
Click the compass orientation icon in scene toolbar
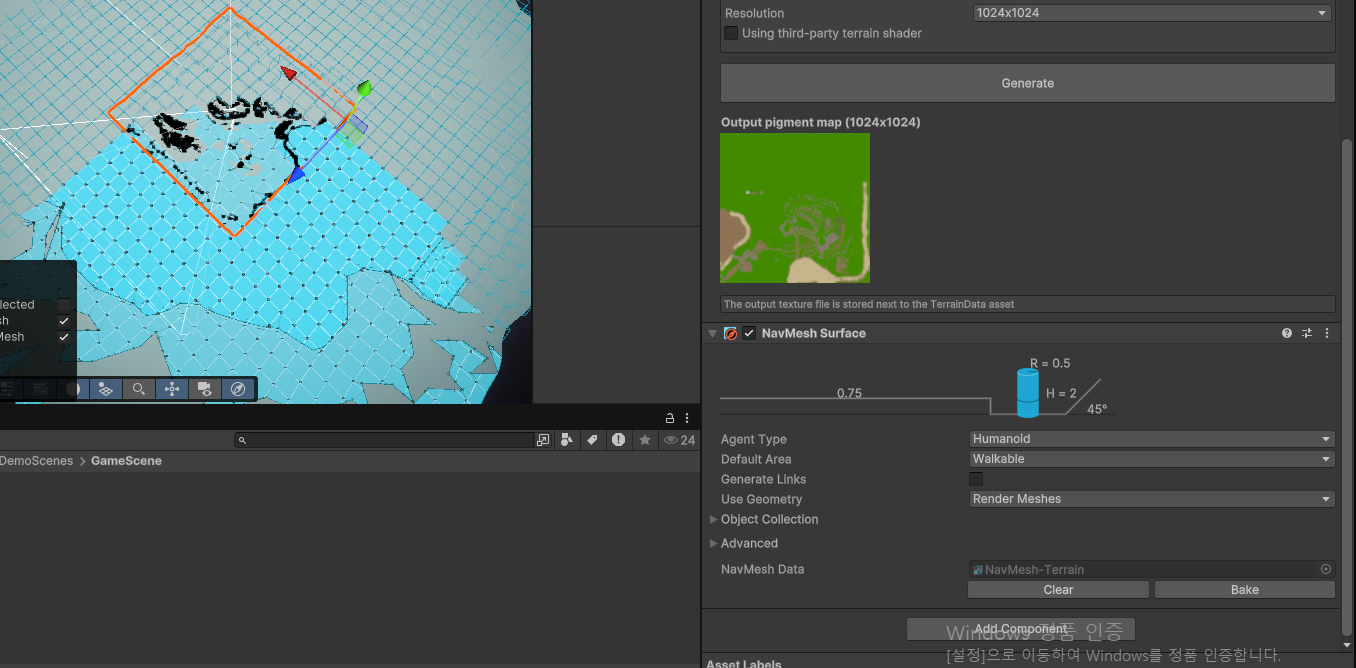tap(239, 389)
